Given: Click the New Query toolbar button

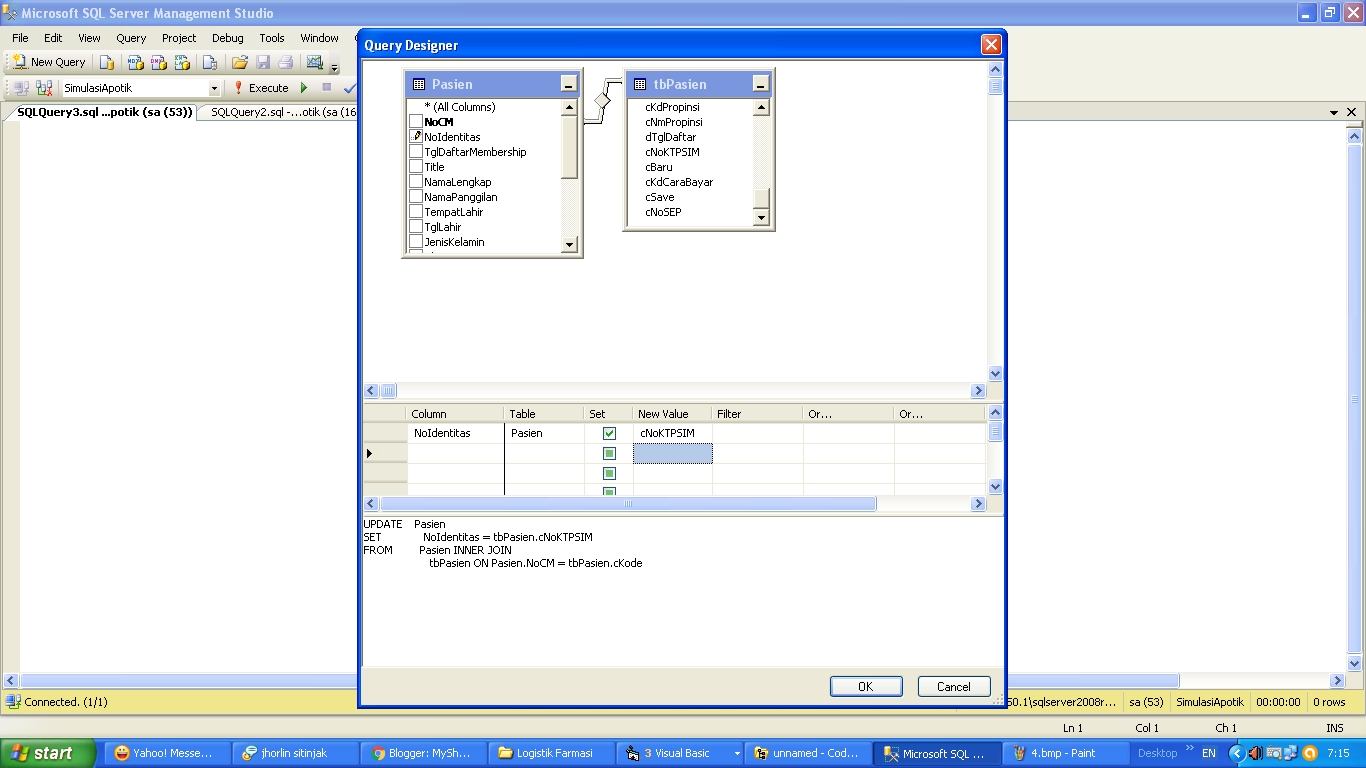Looking at the screenshot, I should pyautogui.click(x=48, y=62).
